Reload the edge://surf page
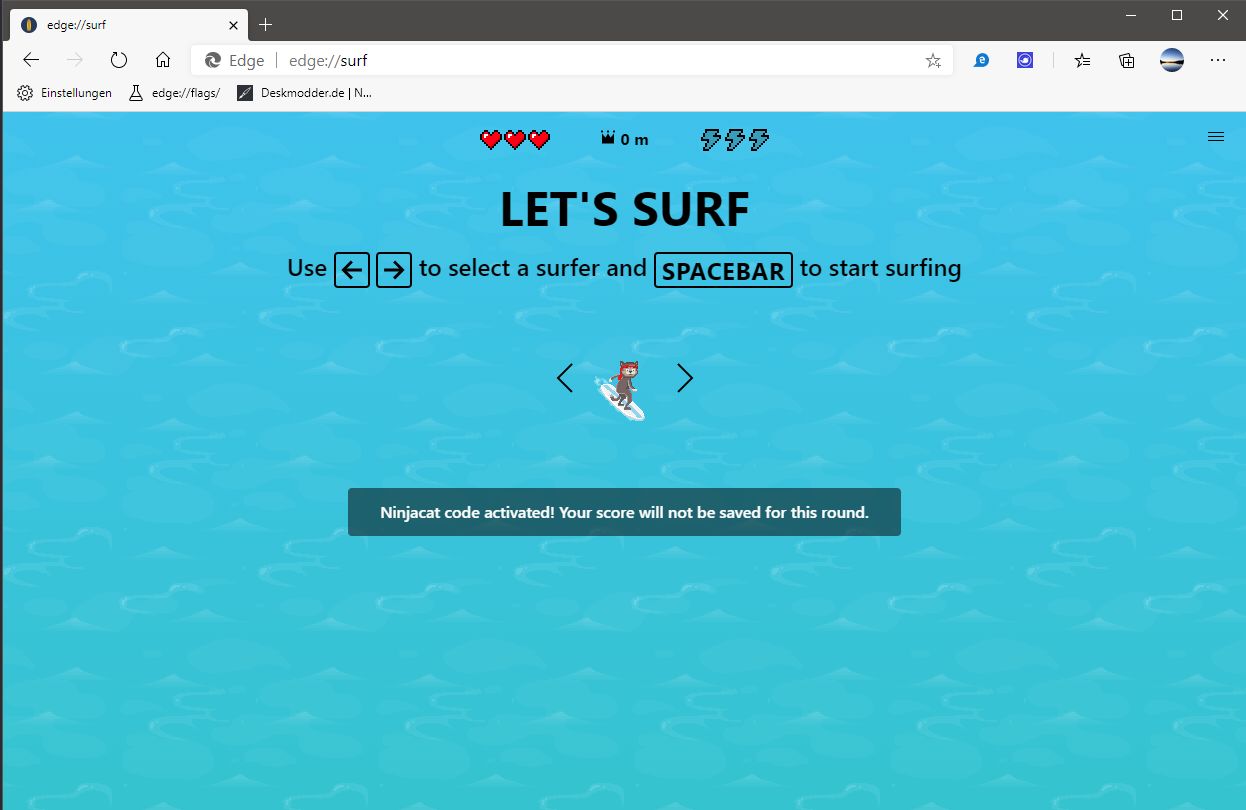Viewport: 1246px width, 810px height. (x=119, y=60)
